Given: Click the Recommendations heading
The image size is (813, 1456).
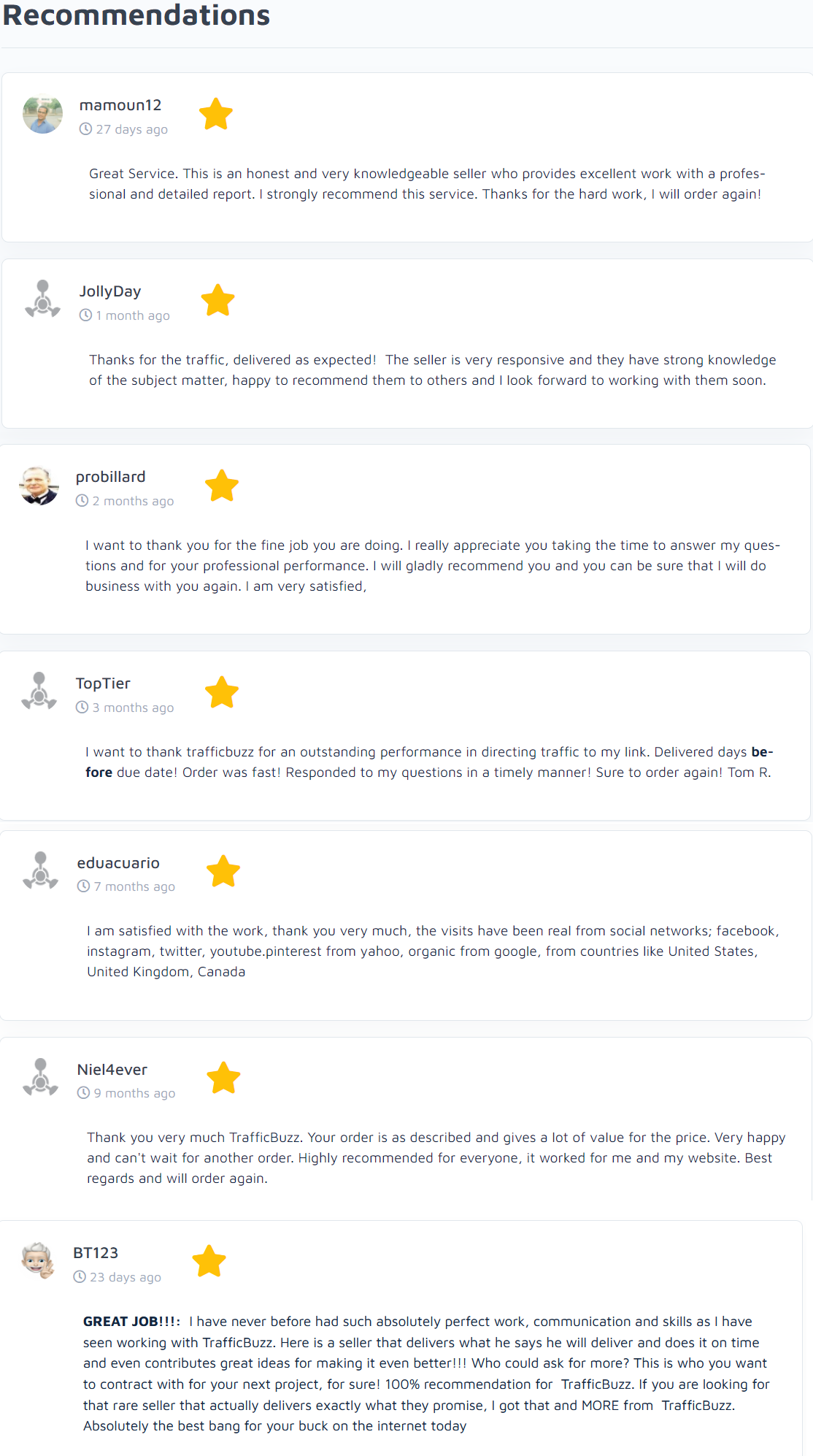Looking at the screenshot, I should click(136, 15).
